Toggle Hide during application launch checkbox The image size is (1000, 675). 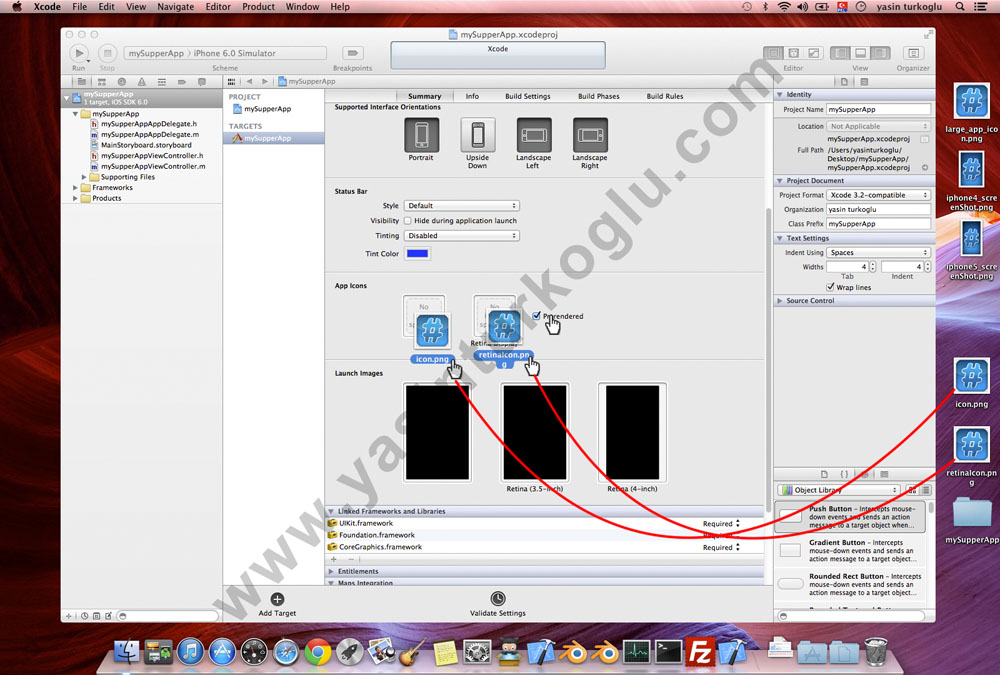408,221
